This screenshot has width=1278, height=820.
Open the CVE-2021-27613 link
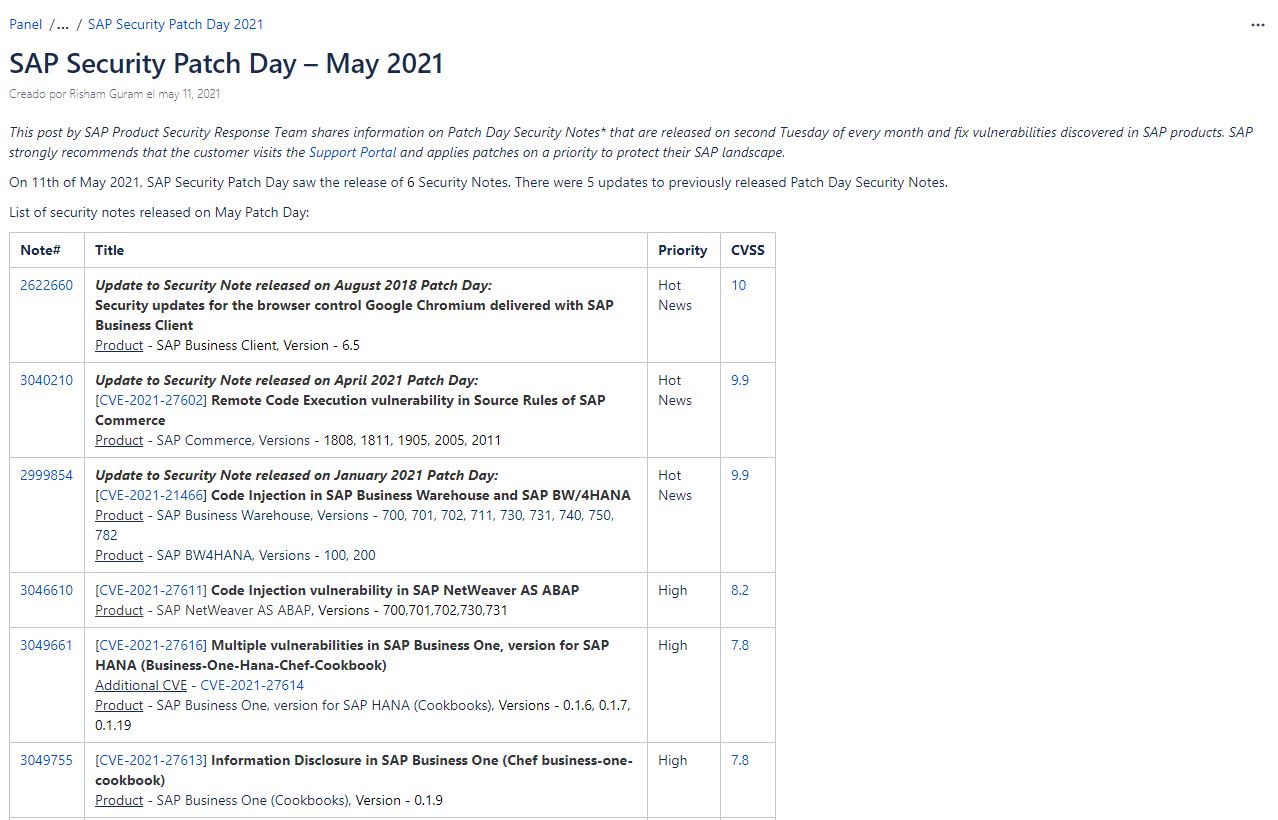[x=151, y=760]
